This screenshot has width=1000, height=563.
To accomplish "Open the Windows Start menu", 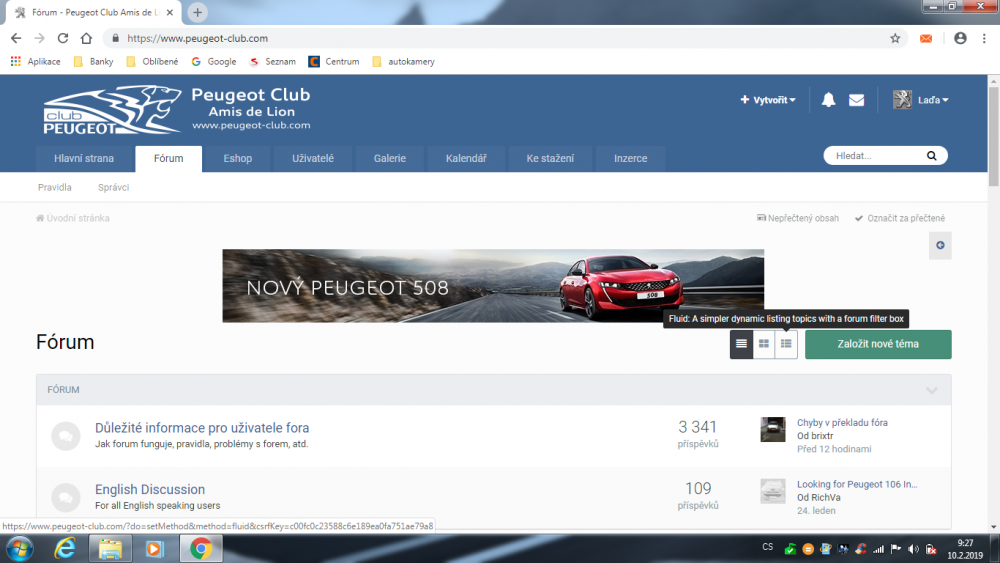I will click(x=19, y=548).
